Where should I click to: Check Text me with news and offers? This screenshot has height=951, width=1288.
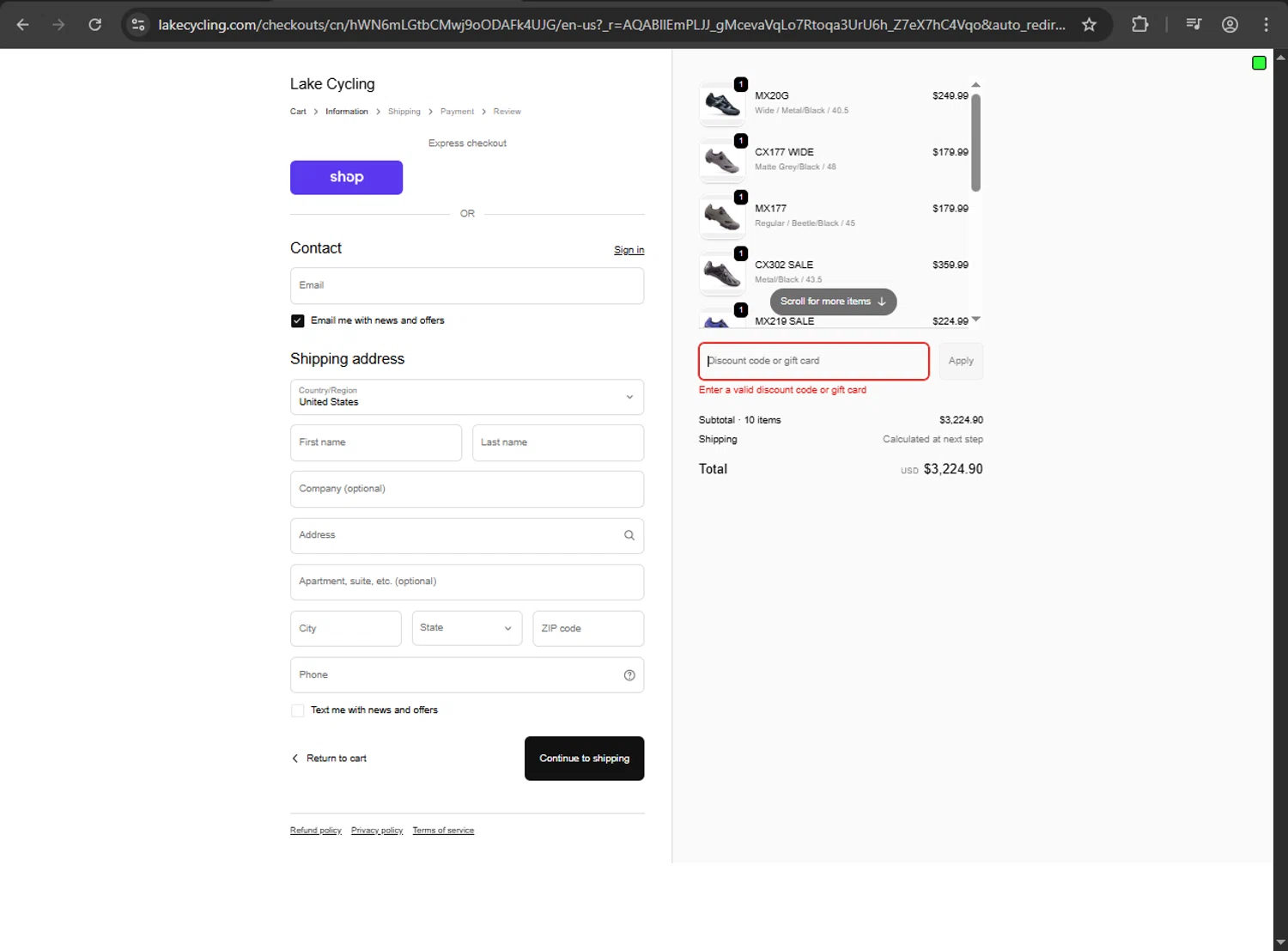(x=297, y=710)
